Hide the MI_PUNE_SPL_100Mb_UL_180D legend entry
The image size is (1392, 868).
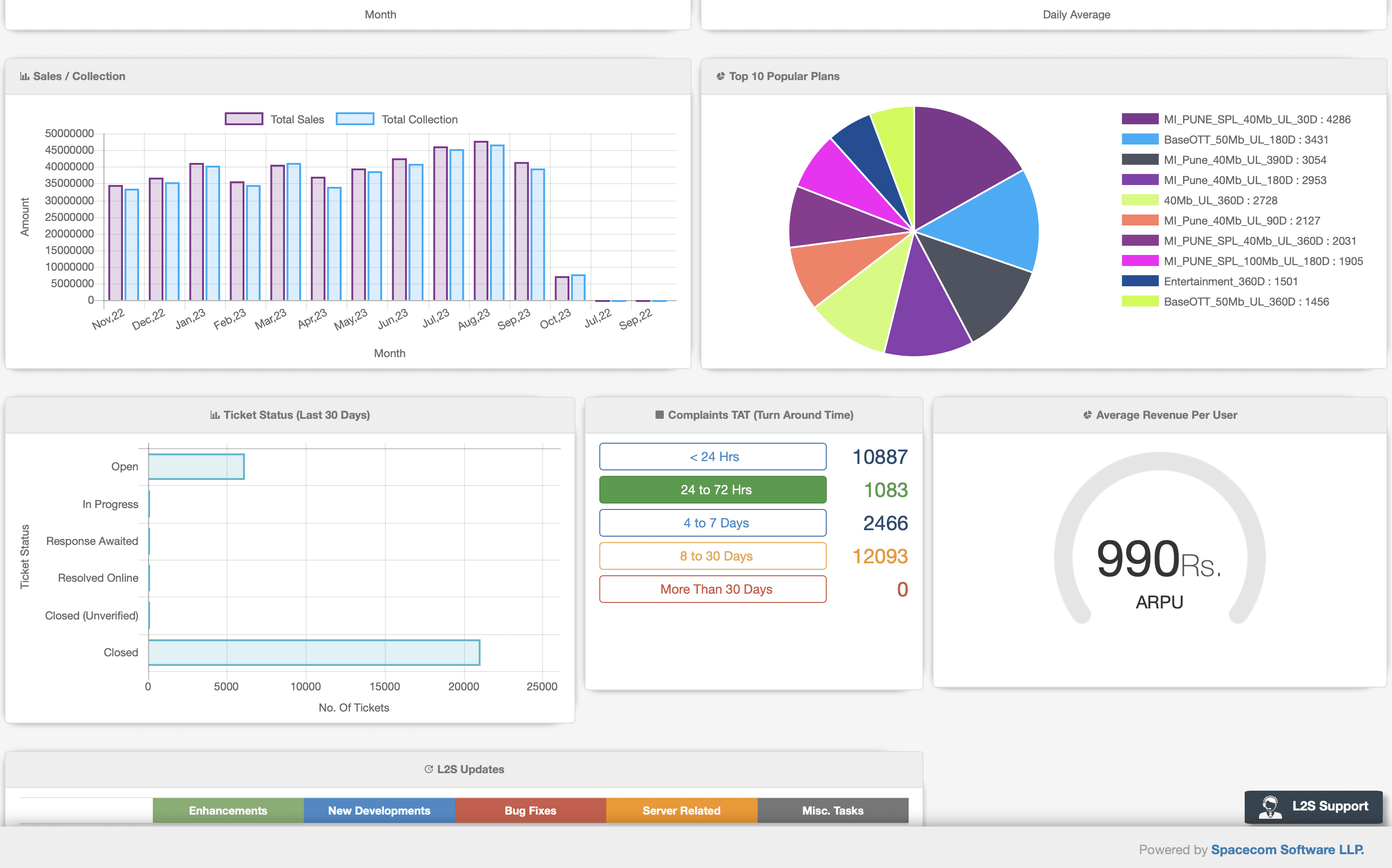1242,261
